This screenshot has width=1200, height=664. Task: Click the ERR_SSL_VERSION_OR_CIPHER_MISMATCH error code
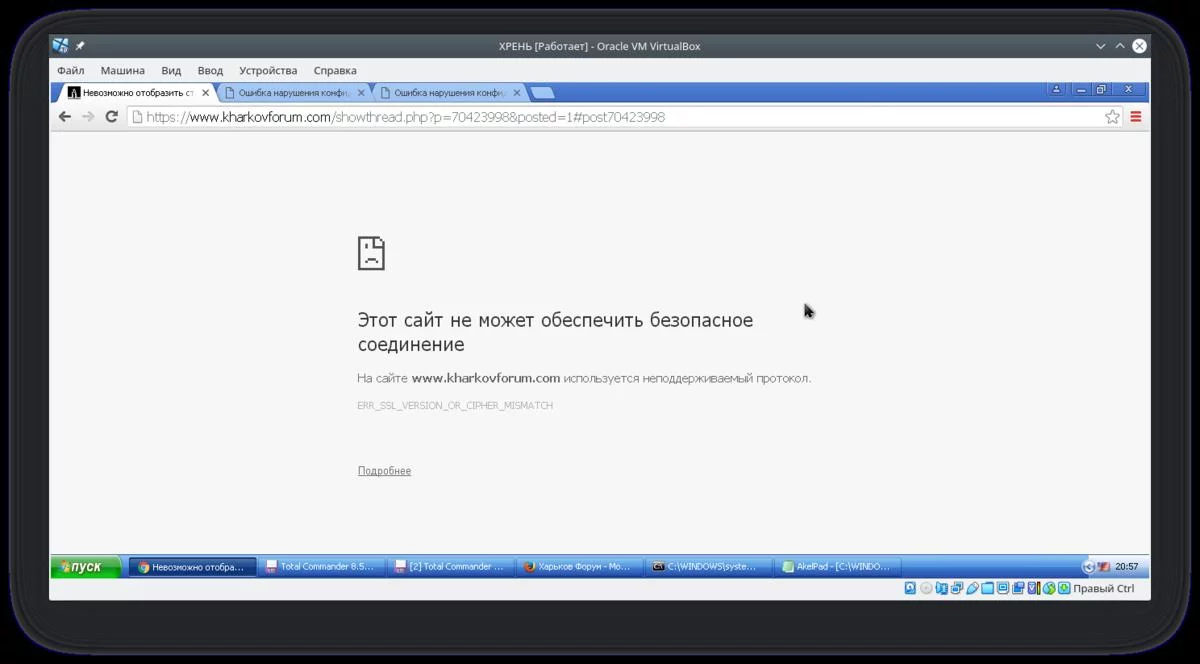(455, 406)
